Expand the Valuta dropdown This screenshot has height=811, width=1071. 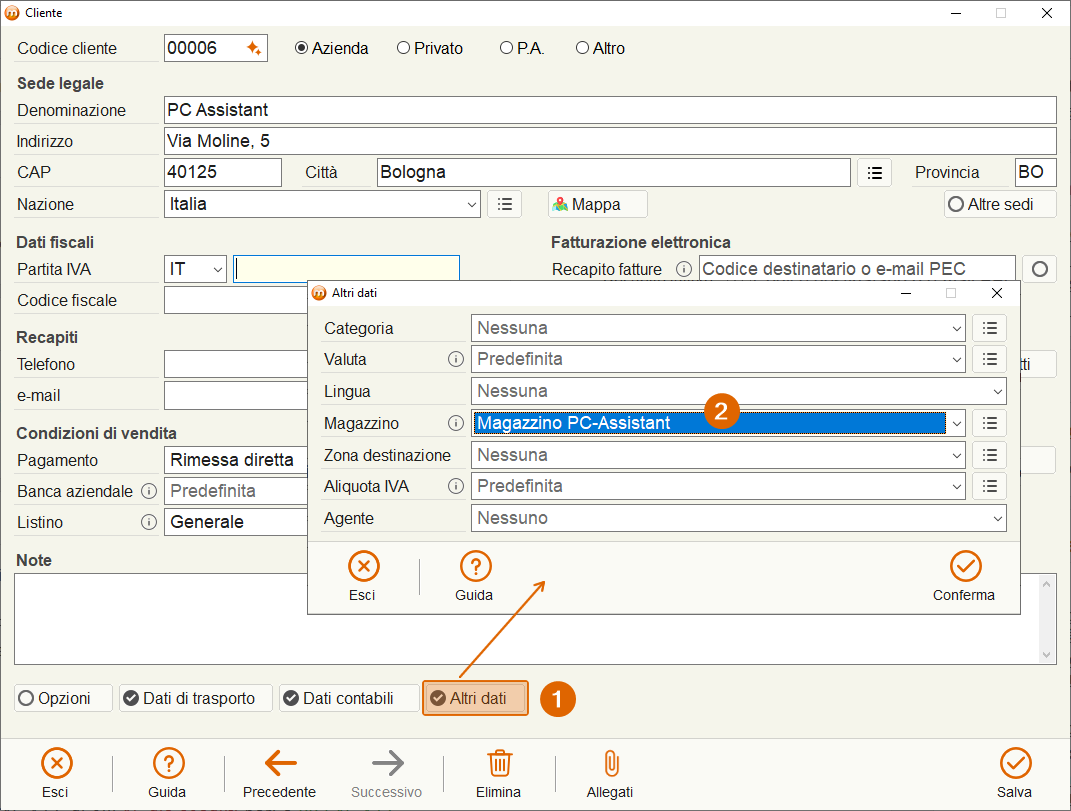[956, 359]
